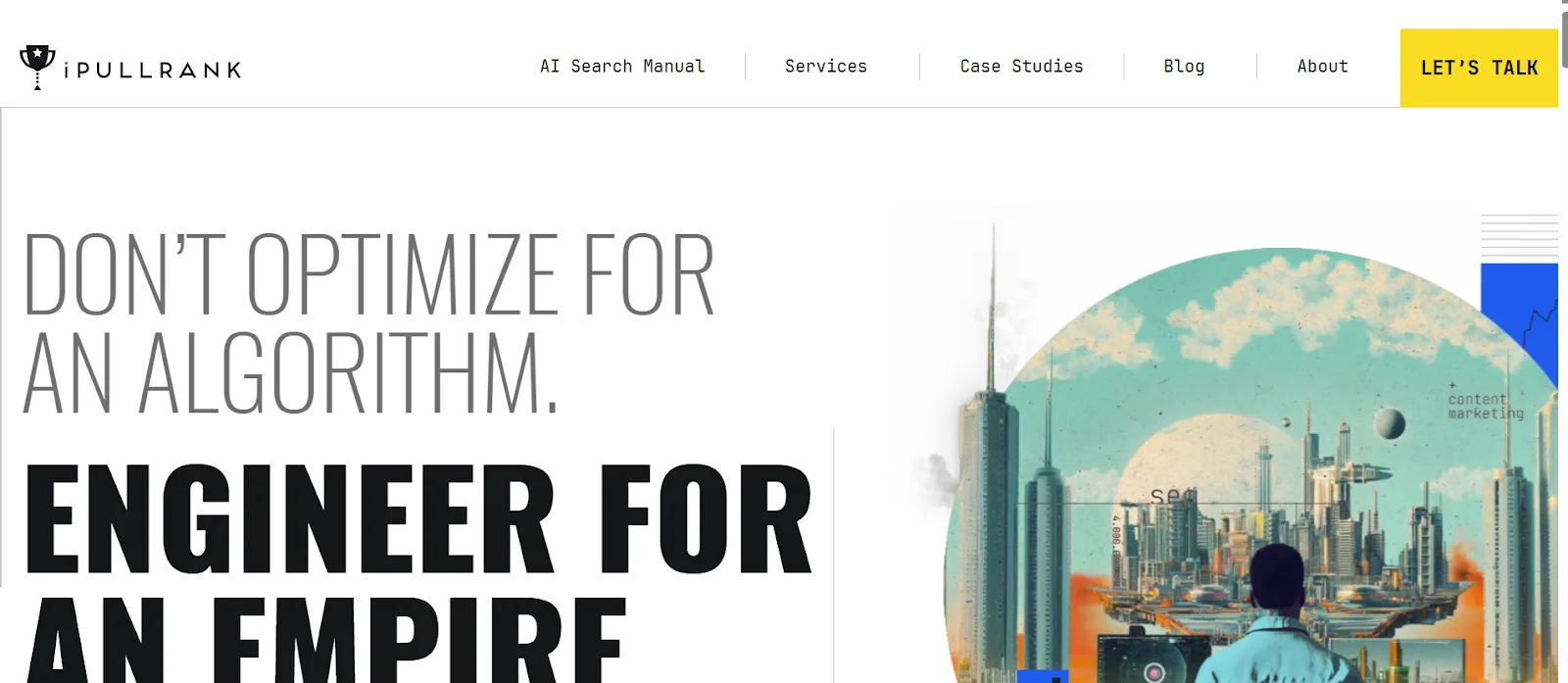
Task: Click the vertical page scrollbar thumb
Action: (x=1564, y=39)
